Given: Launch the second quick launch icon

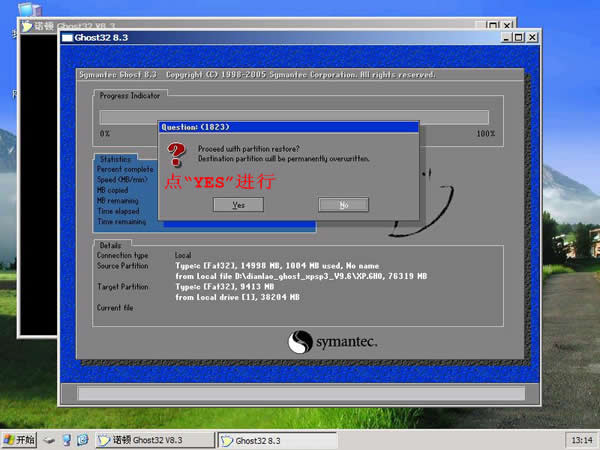Looking at the screenshot, I should (67, 440).
